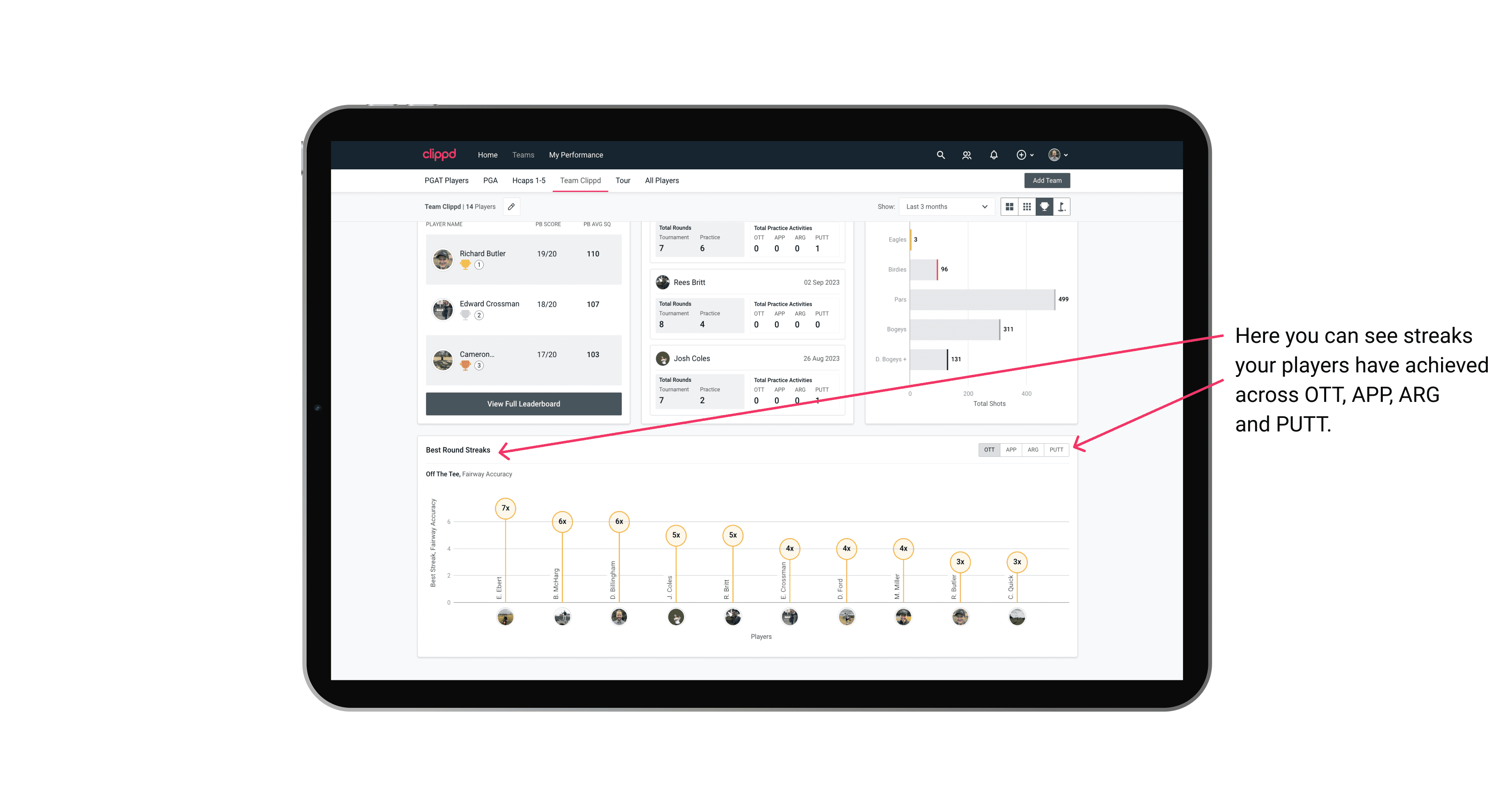
Task: Click the search icon in top navigation
Action: pos(940,155)
